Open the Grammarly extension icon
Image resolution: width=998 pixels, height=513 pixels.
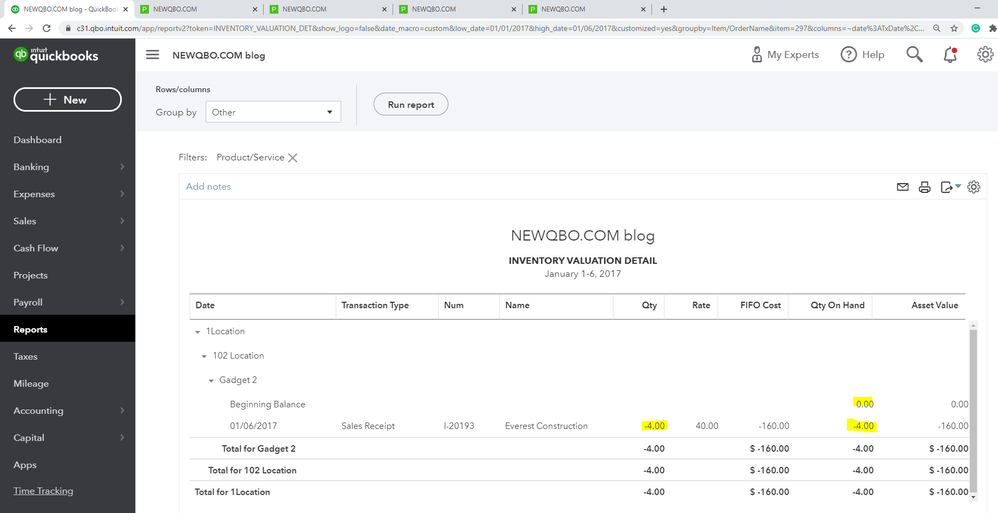[976, 28]
